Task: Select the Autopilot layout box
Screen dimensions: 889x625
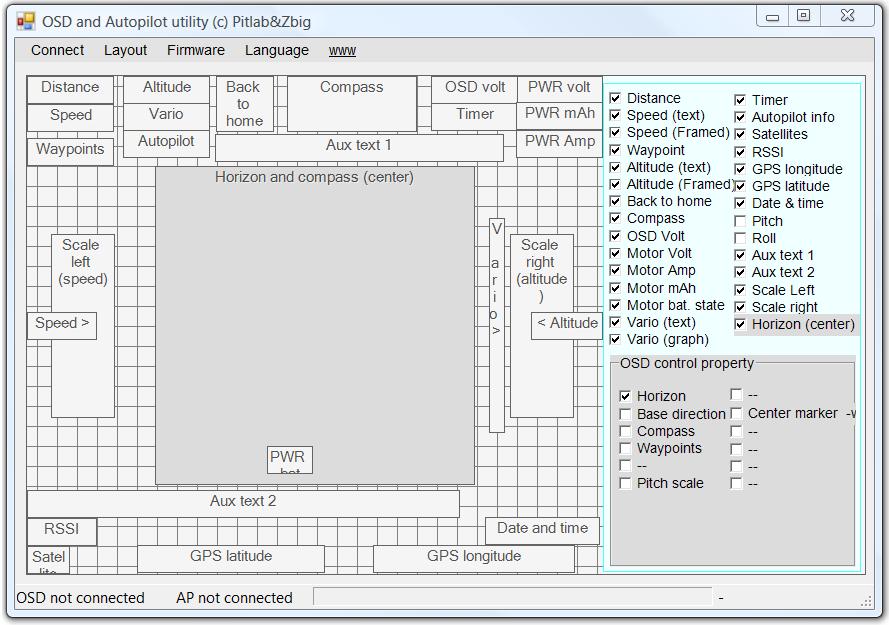Action: tap(167, 143)
